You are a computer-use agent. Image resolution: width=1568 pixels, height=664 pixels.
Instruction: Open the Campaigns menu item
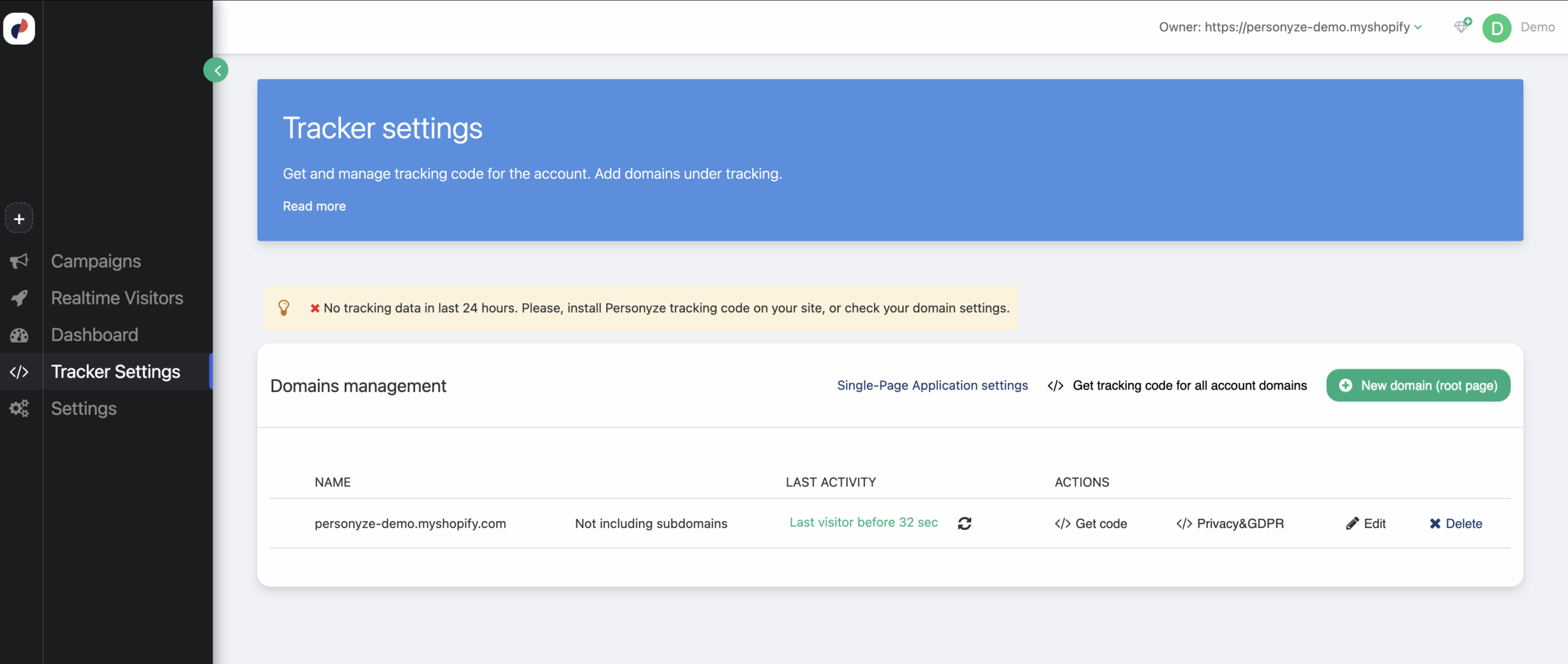point(96,262)
